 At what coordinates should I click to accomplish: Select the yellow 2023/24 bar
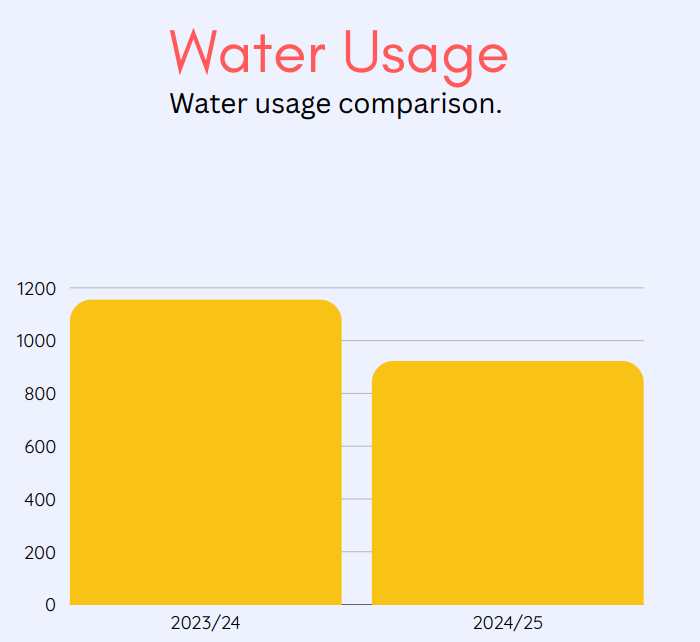[x=205, y=452]
